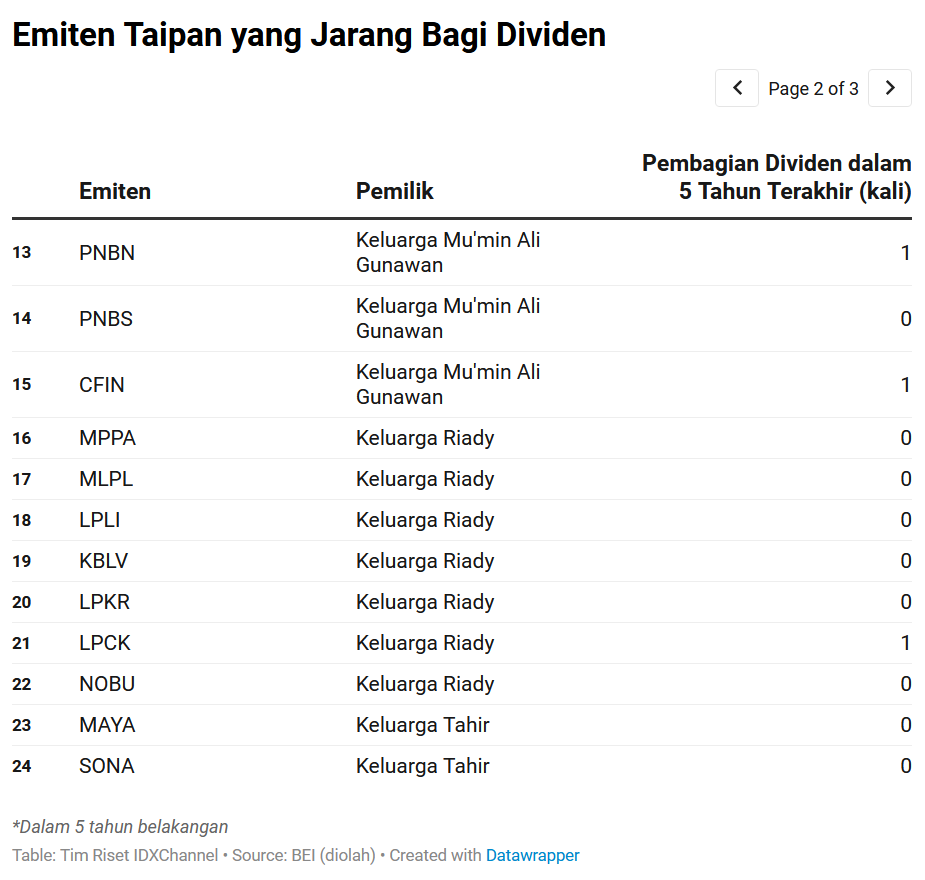Click Keluarga Riady in NOBU row
This screenshot has height=880, width=925.
425,684
